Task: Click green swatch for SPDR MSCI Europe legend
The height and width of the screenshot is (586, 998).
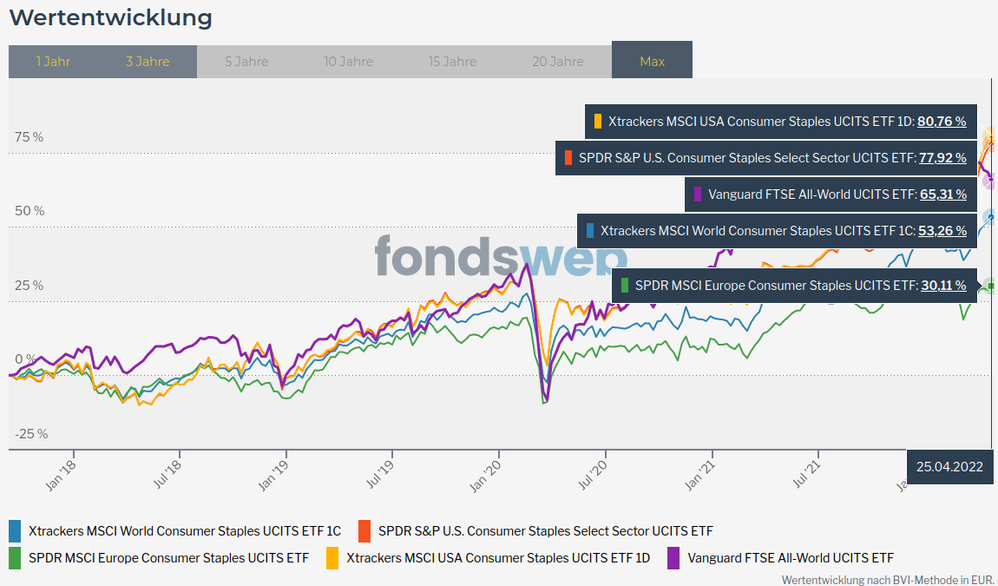Action: [15, 557]
